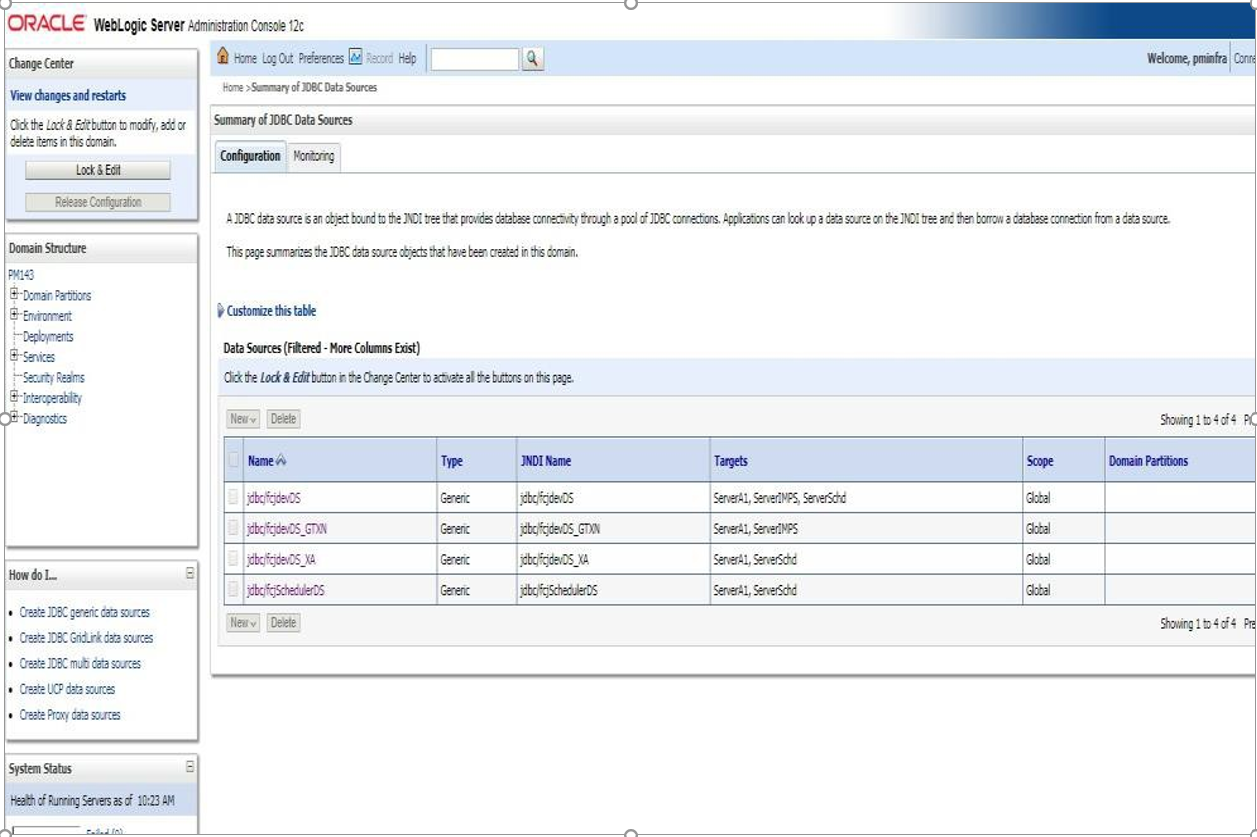
Task: Sort by Domain Partitions column header
Action: [1149, 461]
